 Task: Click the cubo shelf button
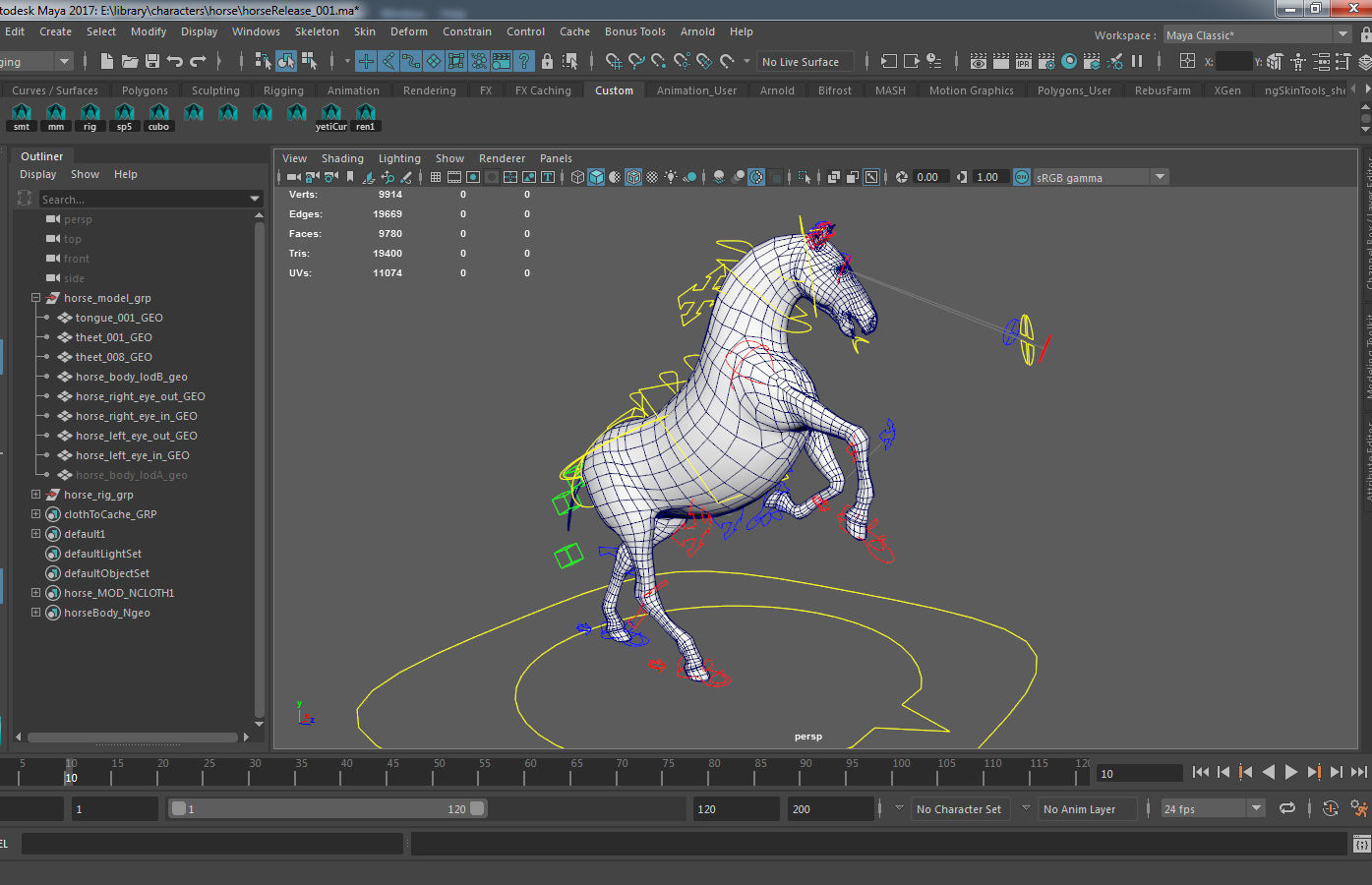[x=158, y=117]
